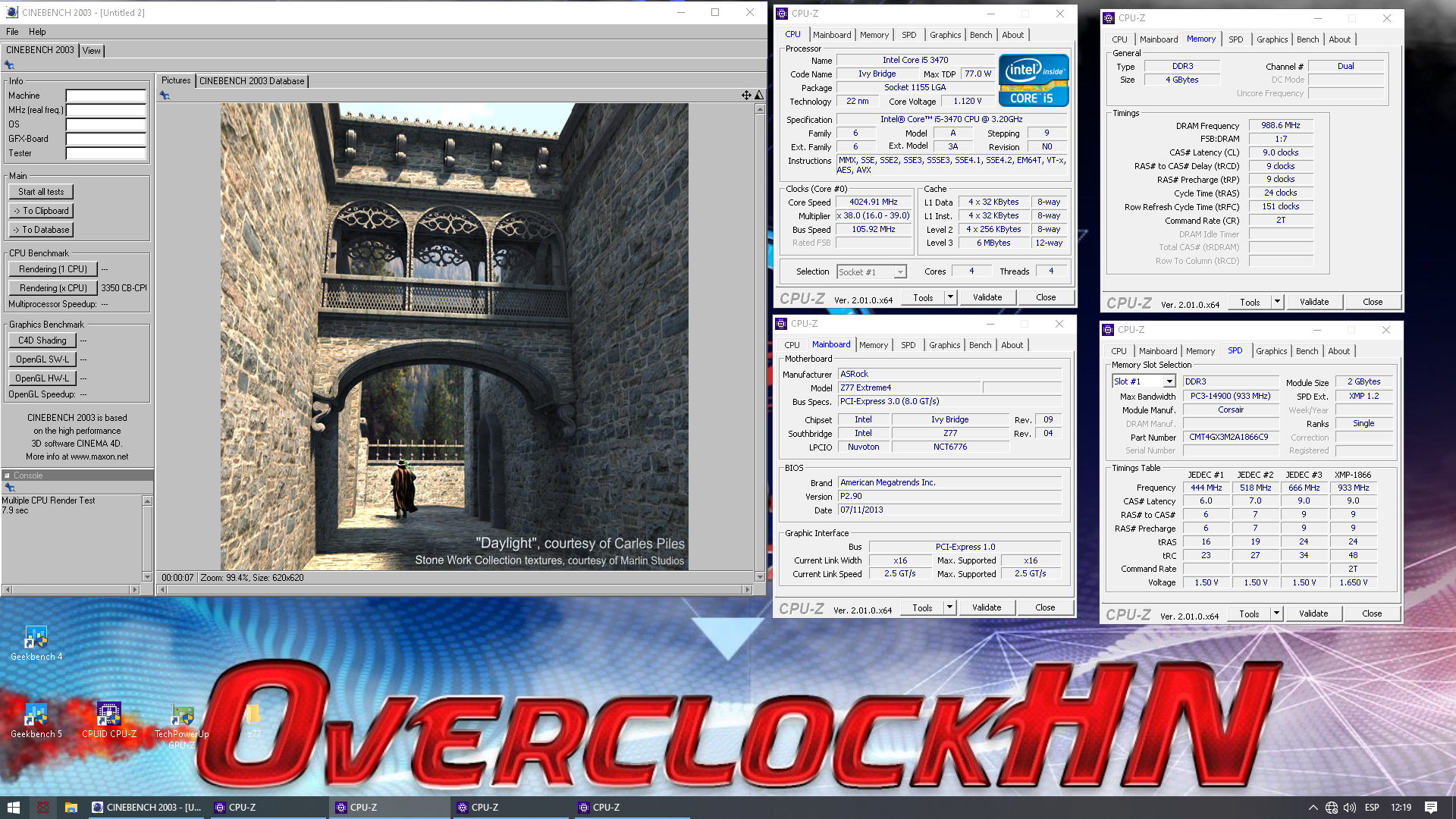The image size is (1456, 819).
Task: Click the Intel Core i5 logo
Action: click(x=1034, y=80)
